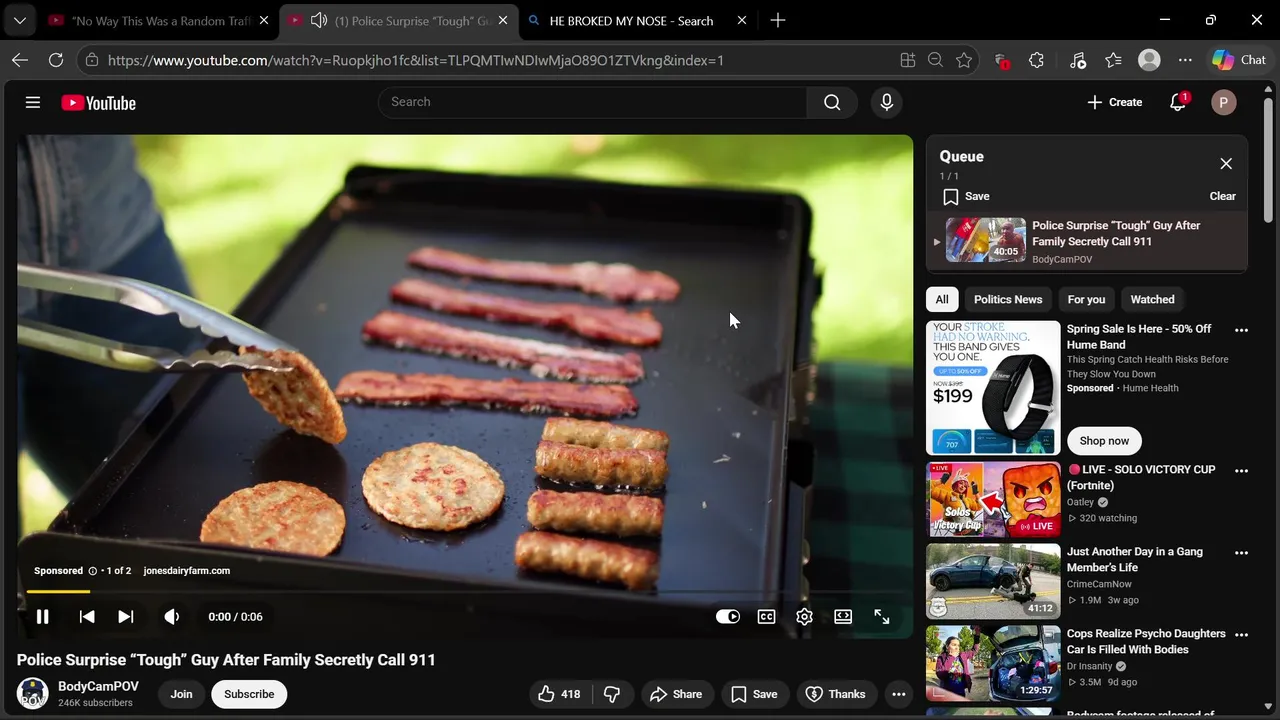1280x720 pixels.
Task: Go back in browser
Action: [x=20, y=60]
